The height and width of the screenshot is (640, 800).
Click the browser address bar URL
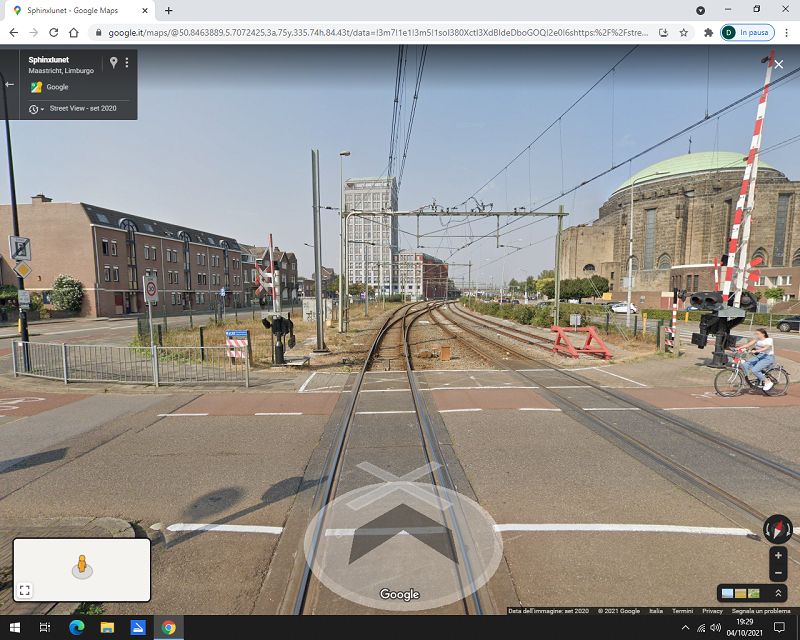point(380,32)
